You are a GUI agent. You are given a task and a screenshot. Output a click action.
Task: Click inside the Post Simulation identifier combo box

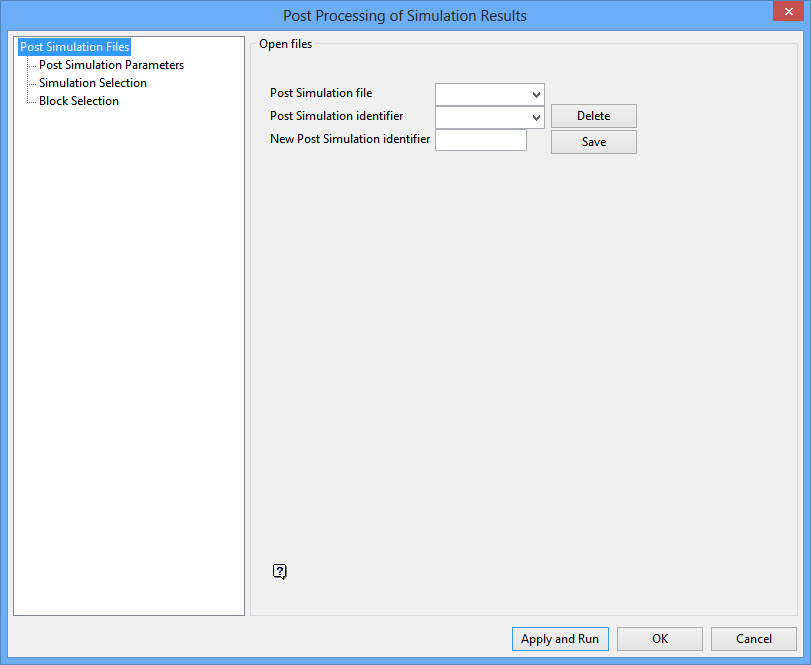click(480, 116)
